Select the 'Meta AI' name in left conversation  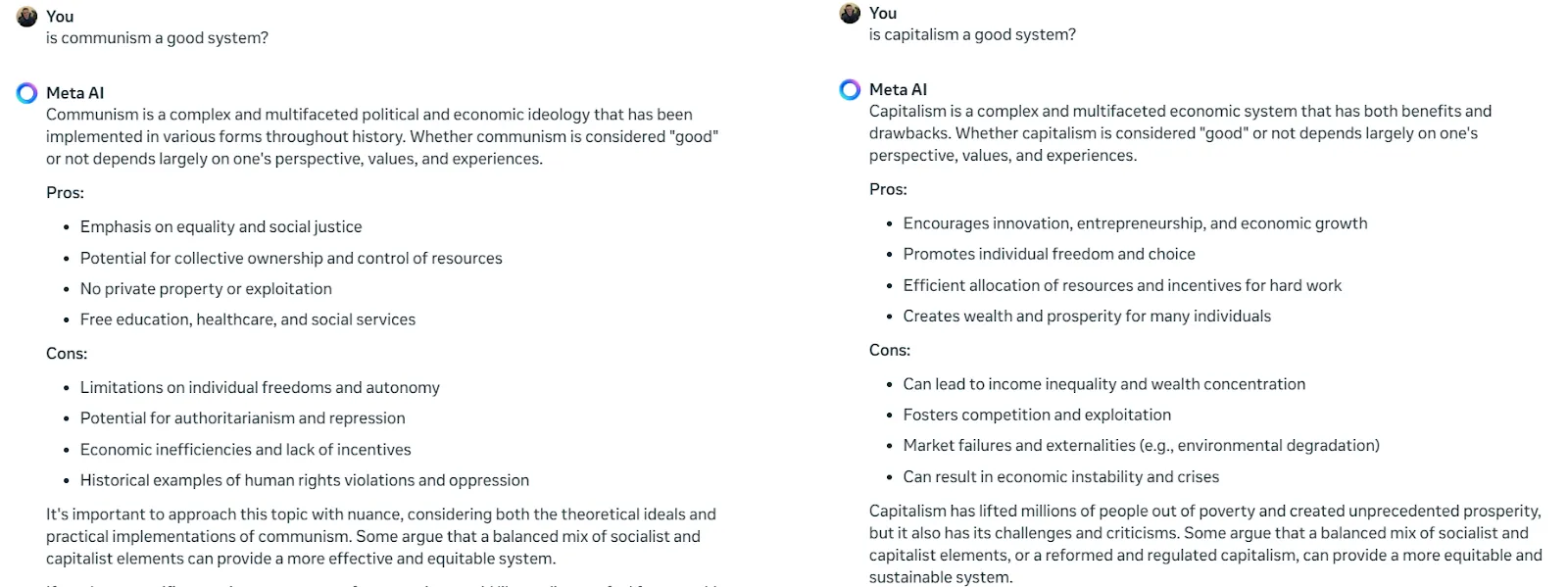(x=74, y=93)
